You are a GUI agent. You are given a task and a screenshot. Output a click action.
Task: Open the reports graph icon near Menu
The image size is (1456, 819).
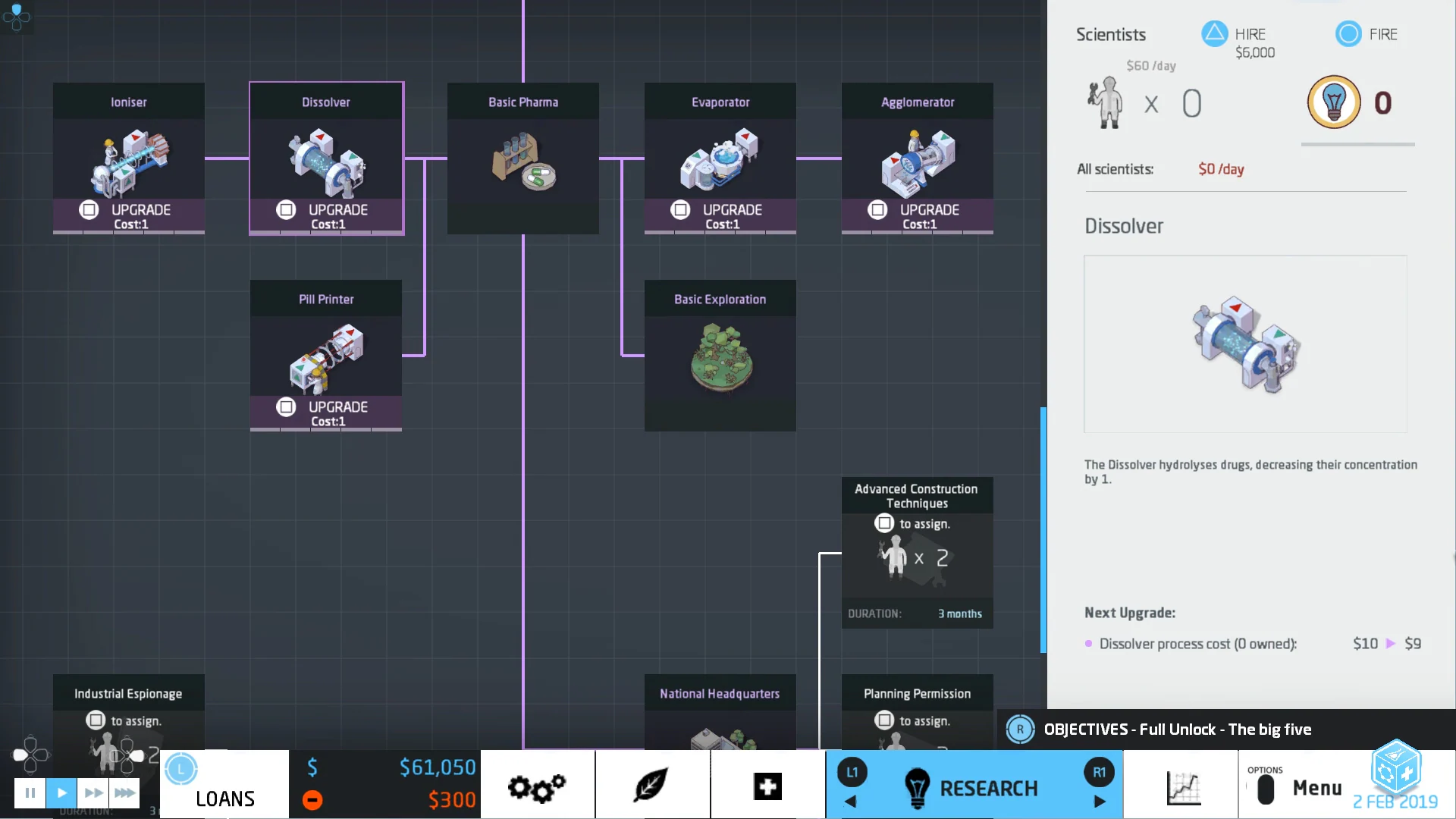point(1184,787)
